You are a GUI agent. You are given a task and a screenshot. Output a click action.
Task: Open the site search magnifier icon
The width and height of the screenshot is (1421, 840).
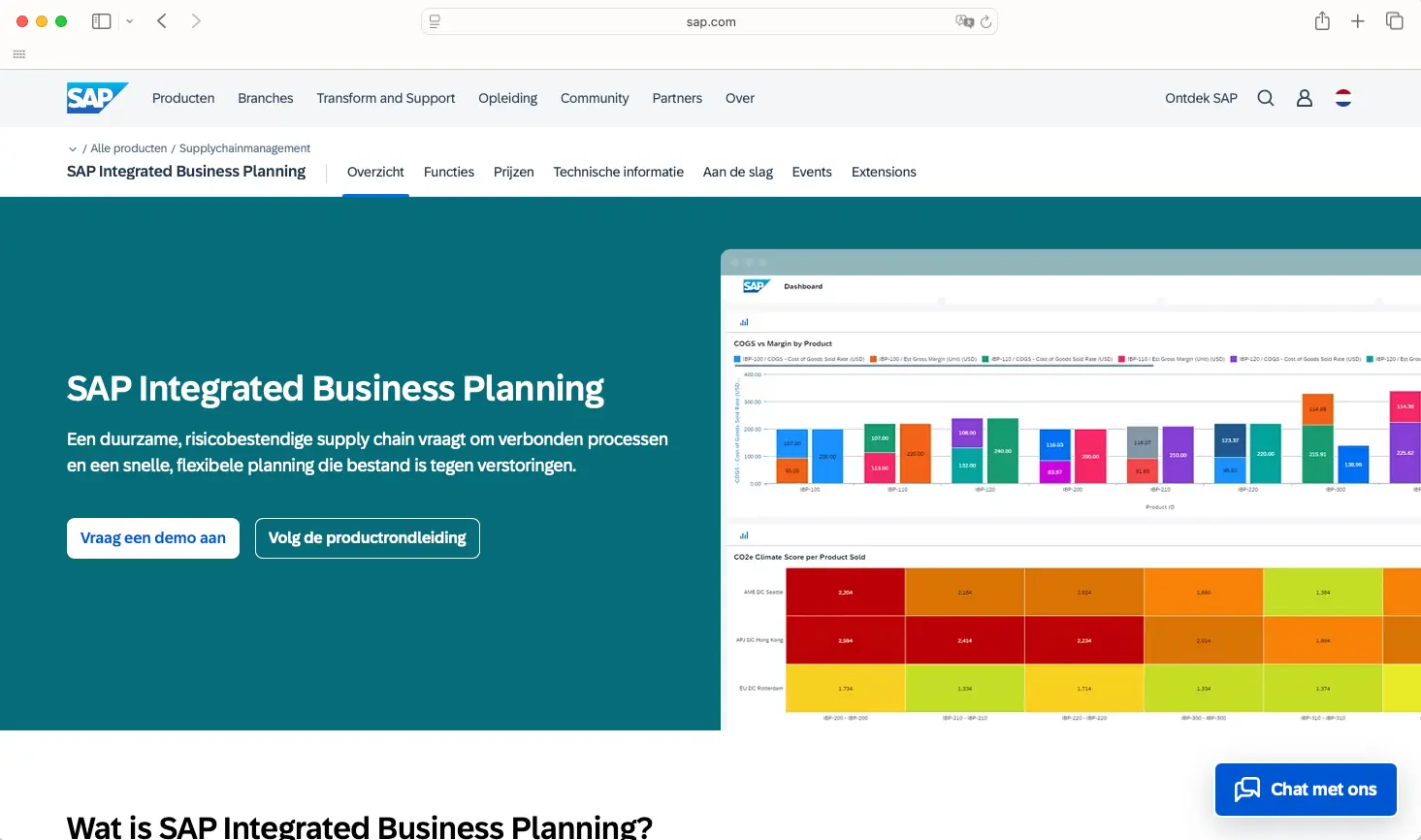point(1266,98)
